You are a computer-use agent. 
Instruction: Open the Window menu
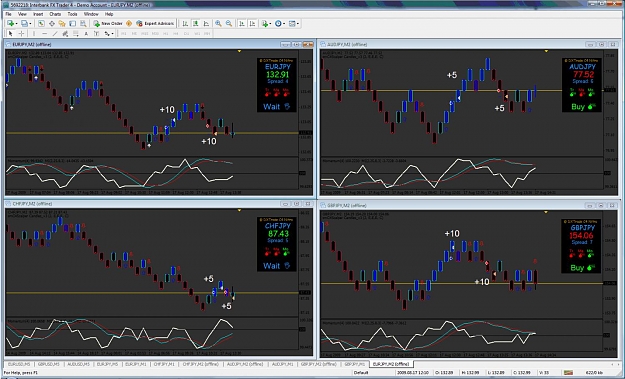[91, 14]
